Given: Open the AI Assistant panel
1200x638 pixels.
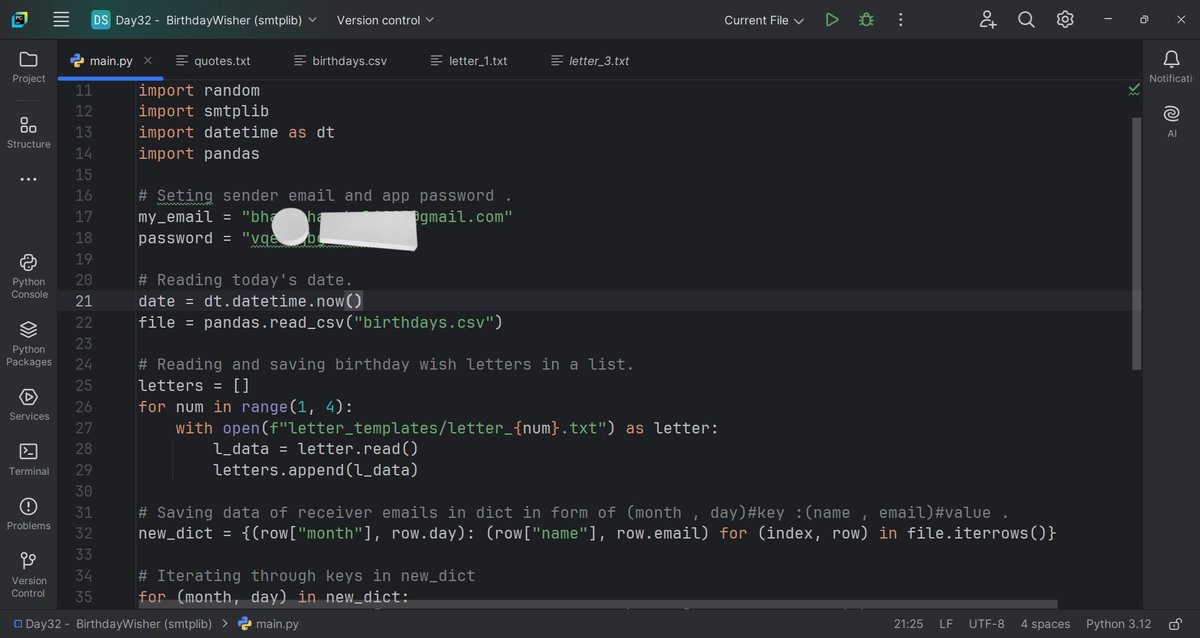Looking at the screenshot, I should click(x=1171, y=121).
